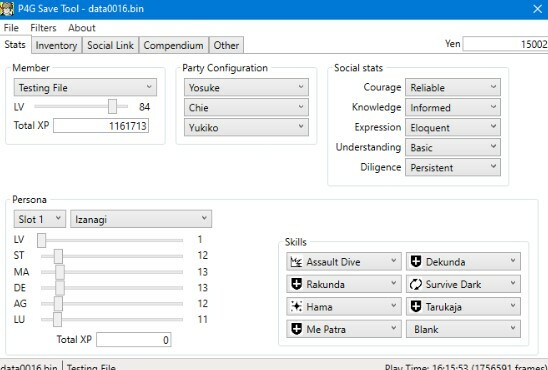The height and width of the screenshot is (370, 548).
Task: Click the Courage label
Action: click(x=382, y=87)
